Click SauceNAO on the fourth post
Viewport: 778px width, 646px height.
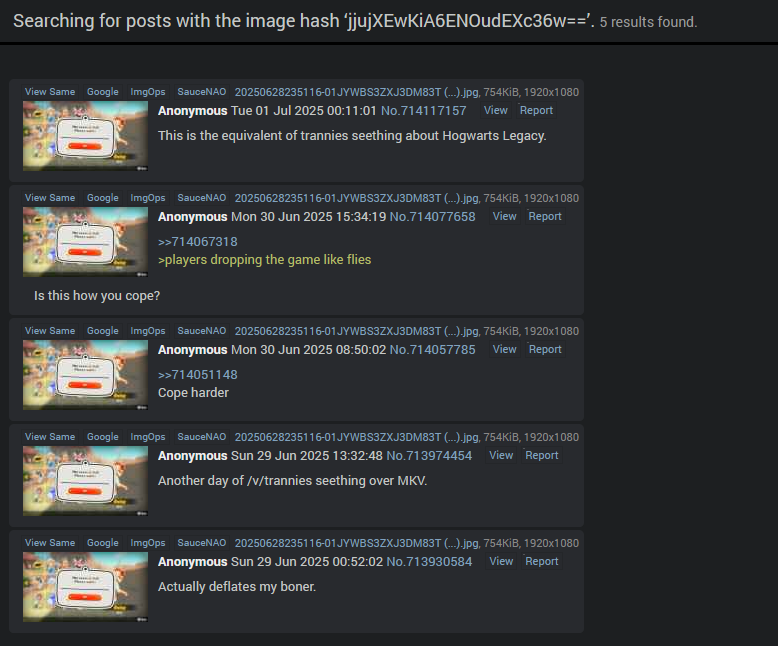pos(201,437)
